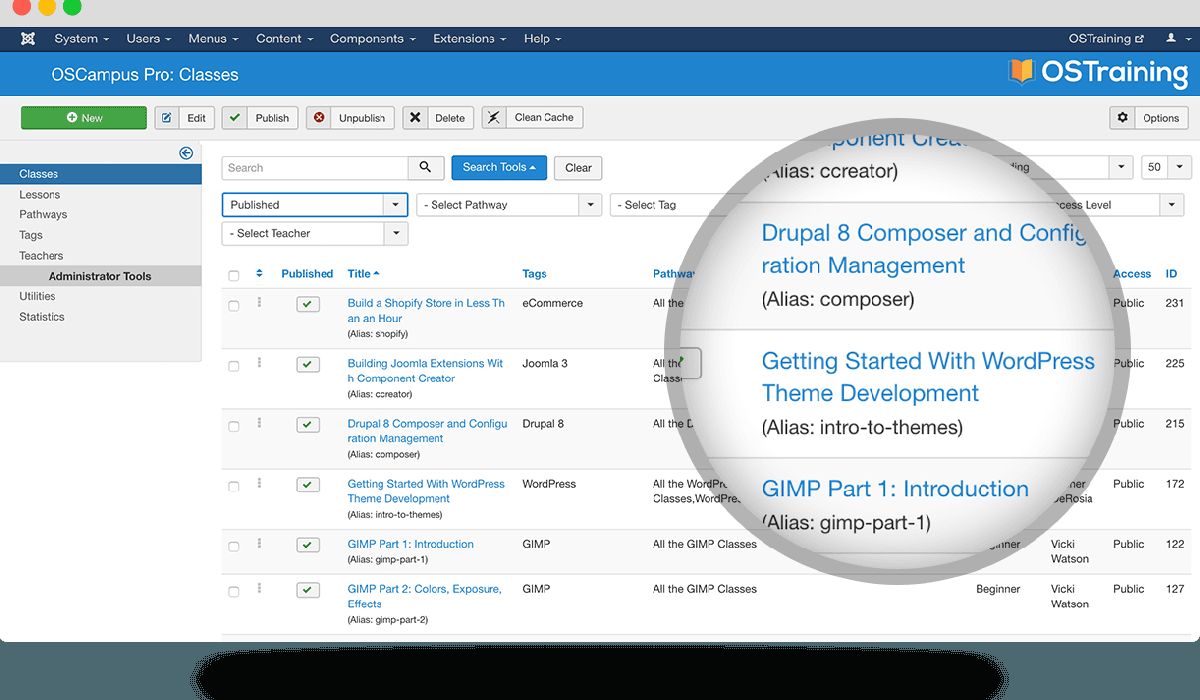
Task: Click drag handle for Shopify Store row
Action: (x=260, y=302)
